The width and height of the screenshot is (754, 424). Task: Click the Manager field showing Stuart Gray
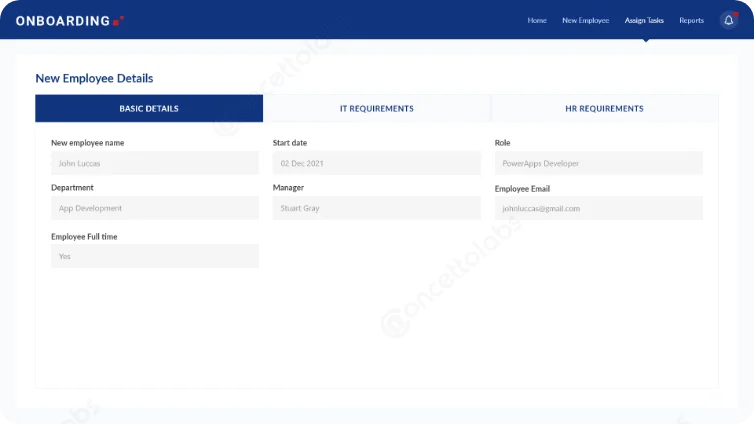pos(376,208)
